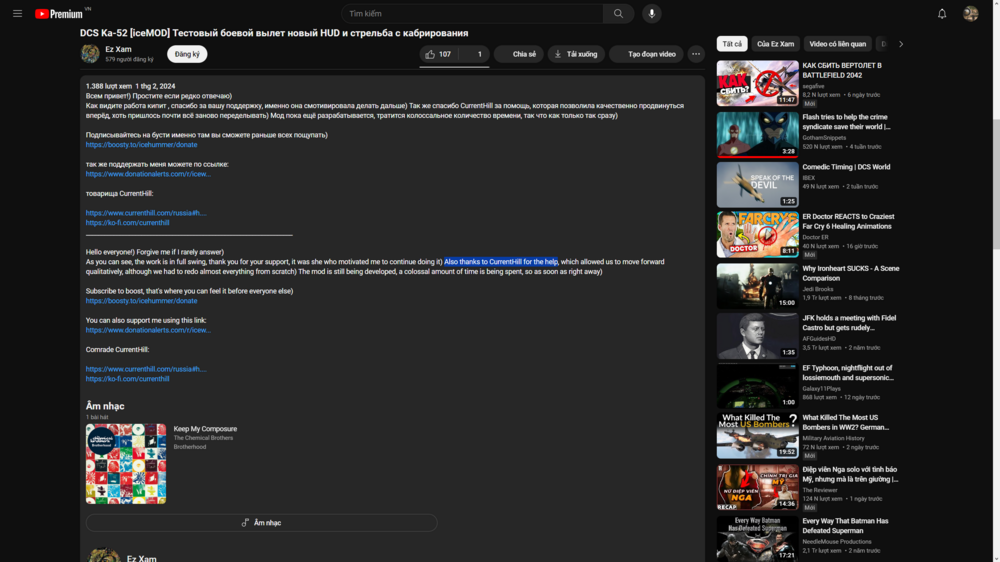Click GothamSnippets channel name
The width and height of the screenshot is (1000, 562).
824,138
